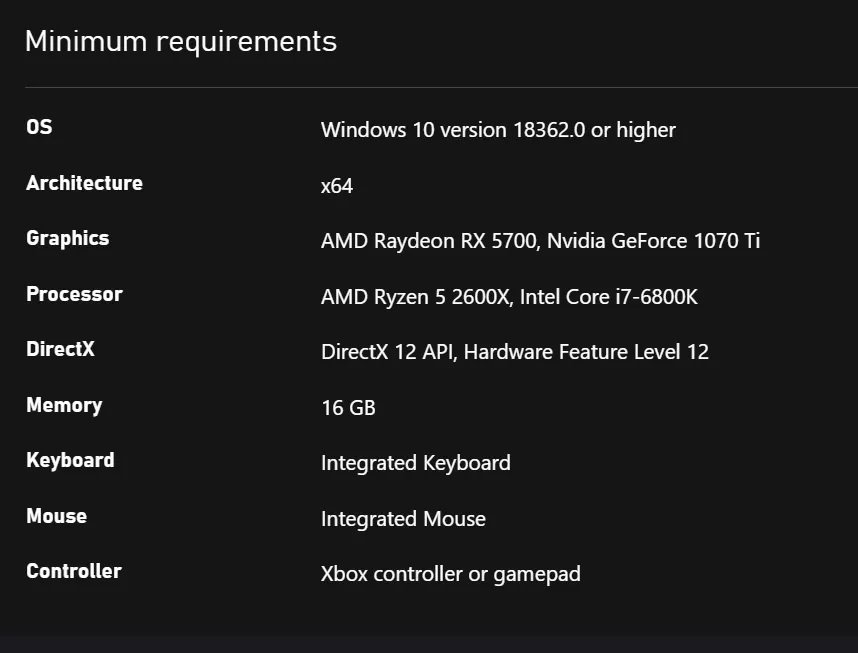This screenshot has width=858, height=653.
Task: Click the DirectX 12 API value text
Action: click(x=387, y=352)
